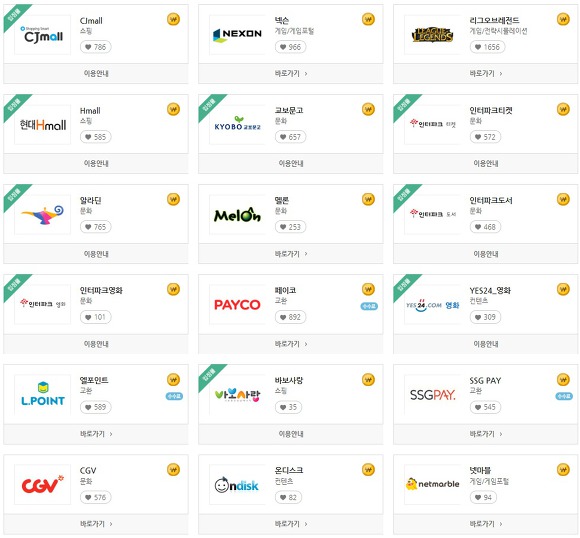Click the blue badge on L.POINT card

coord(174,396)
